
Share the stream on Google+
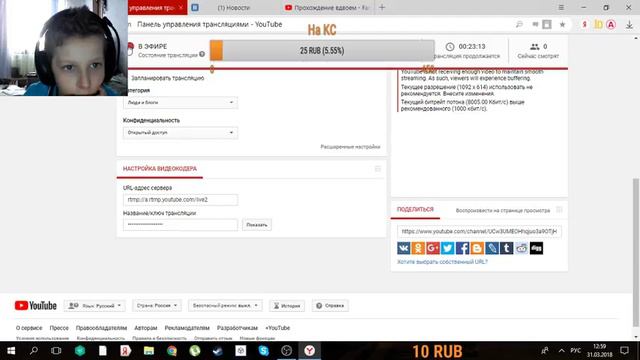[x=433, y=248]
